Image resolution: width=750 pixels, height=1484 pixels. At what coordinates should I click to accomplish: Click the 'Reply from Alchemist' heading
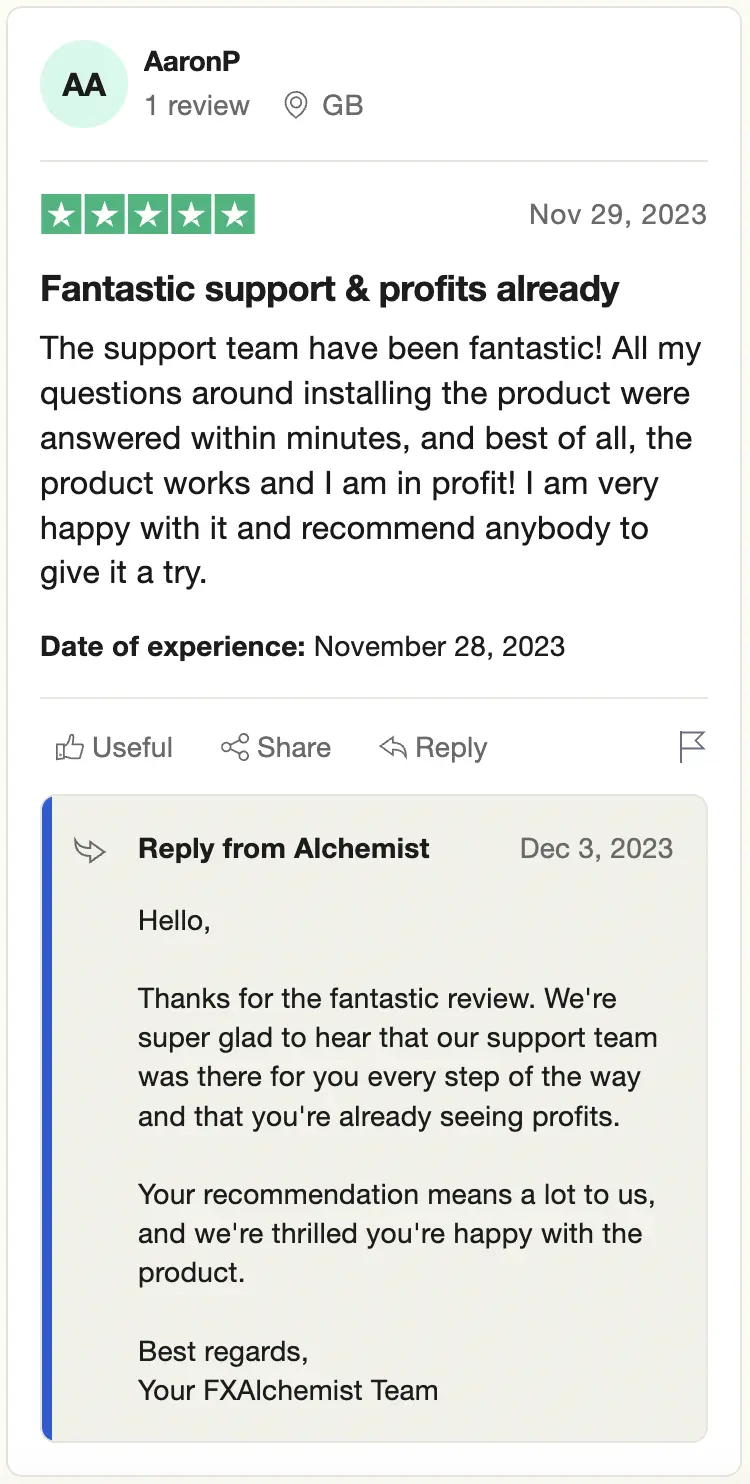(284, 849)
